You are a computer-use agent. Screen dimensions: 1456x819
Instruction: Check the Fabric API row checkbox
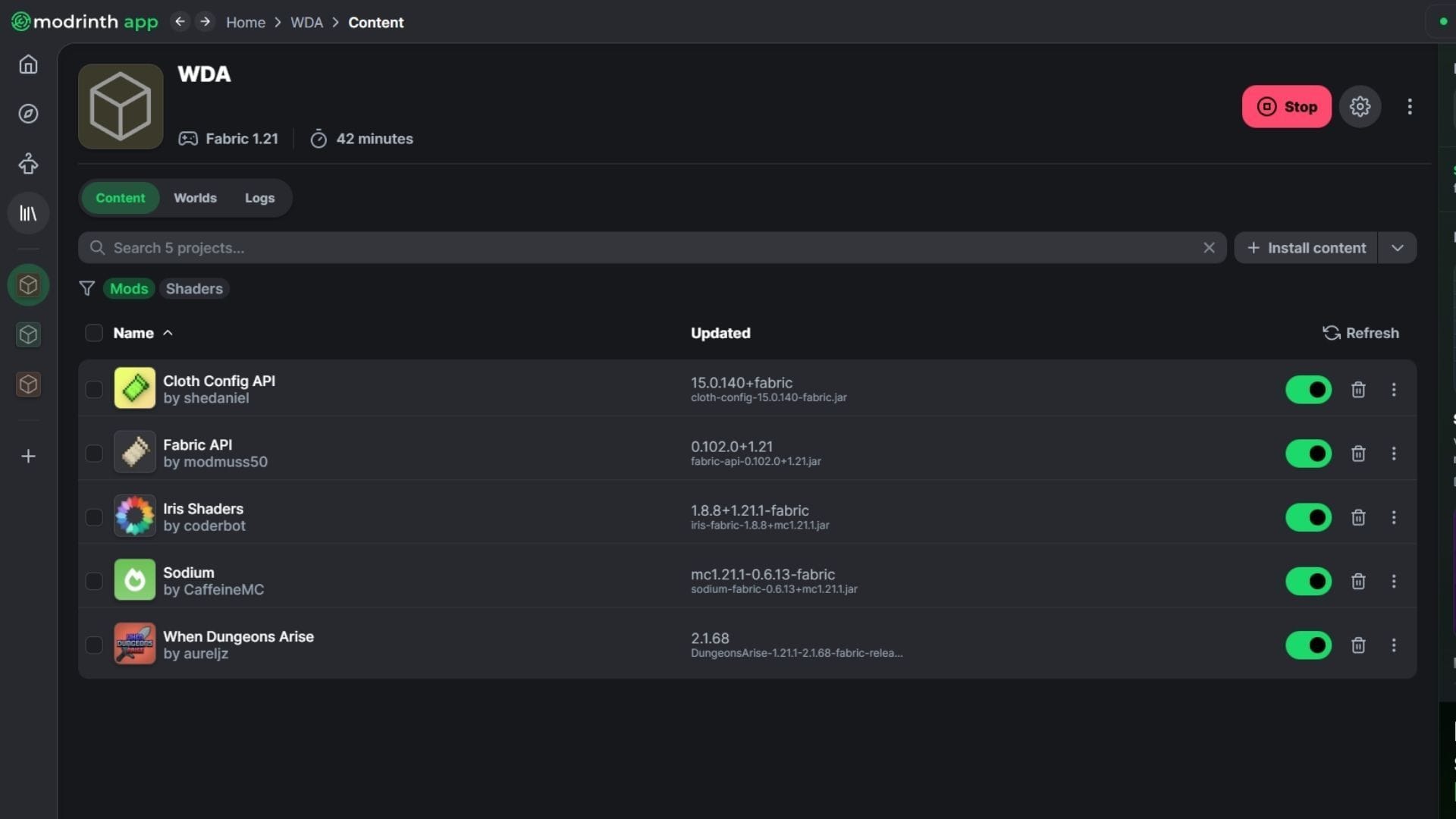[x=94, y=453]
